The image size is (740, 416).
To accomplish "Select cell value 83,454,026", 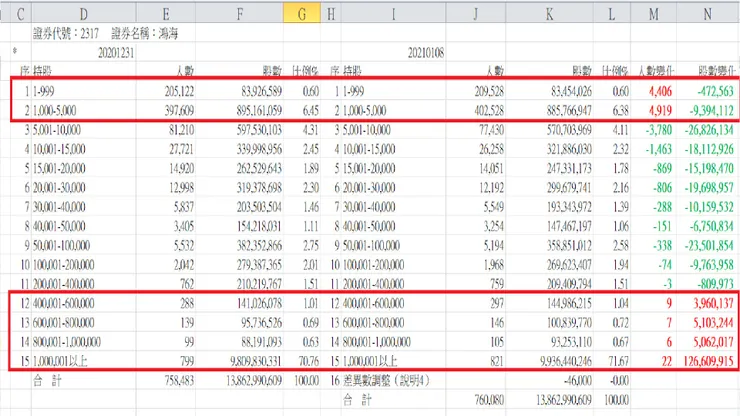I will coord(572,91).
